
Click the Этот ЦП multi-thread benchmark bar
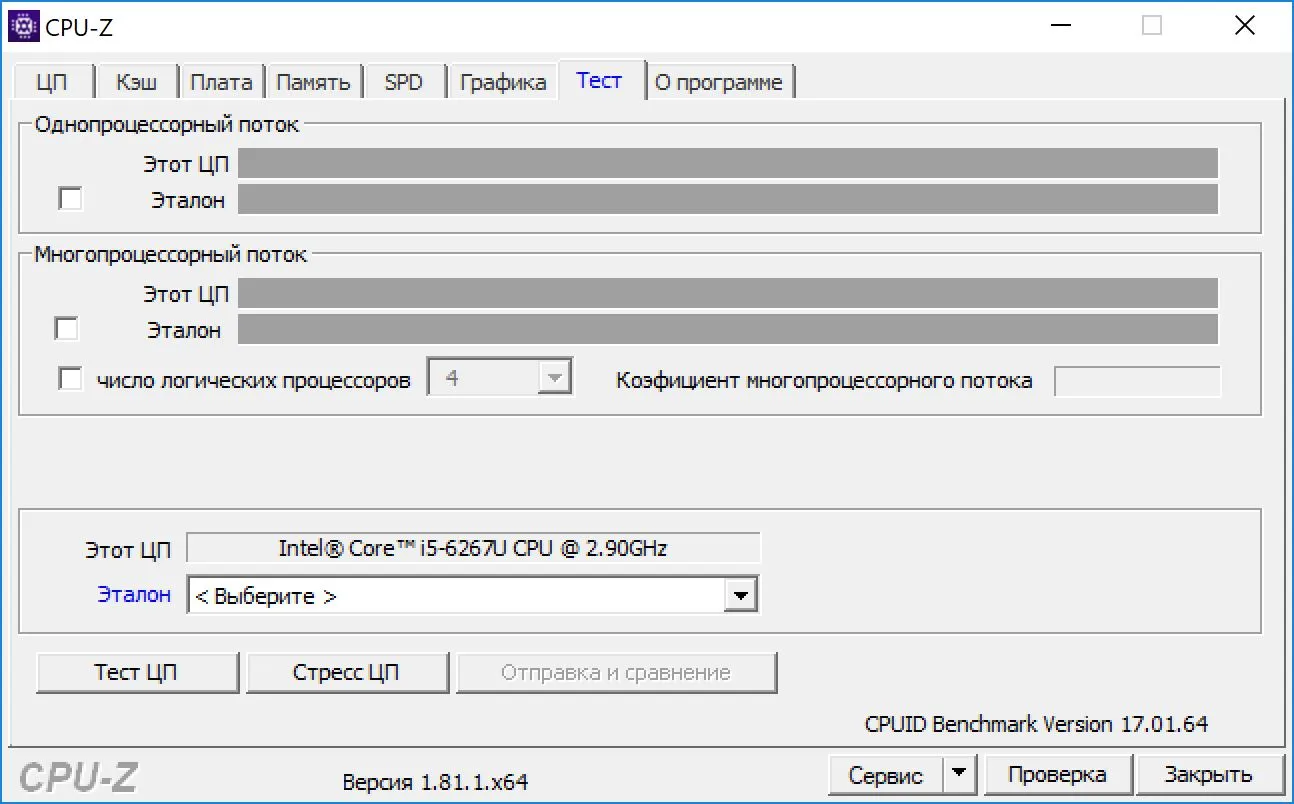point(728,293)
